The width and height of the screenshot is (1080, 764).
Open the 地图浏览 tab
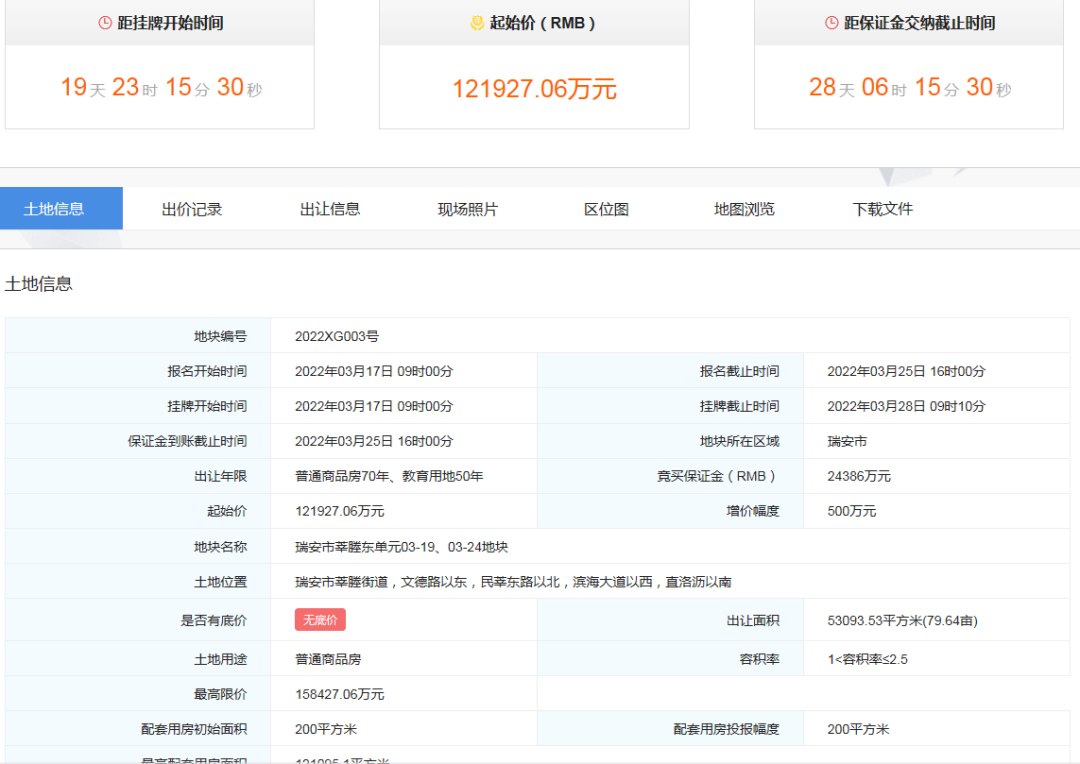[745, 209]
